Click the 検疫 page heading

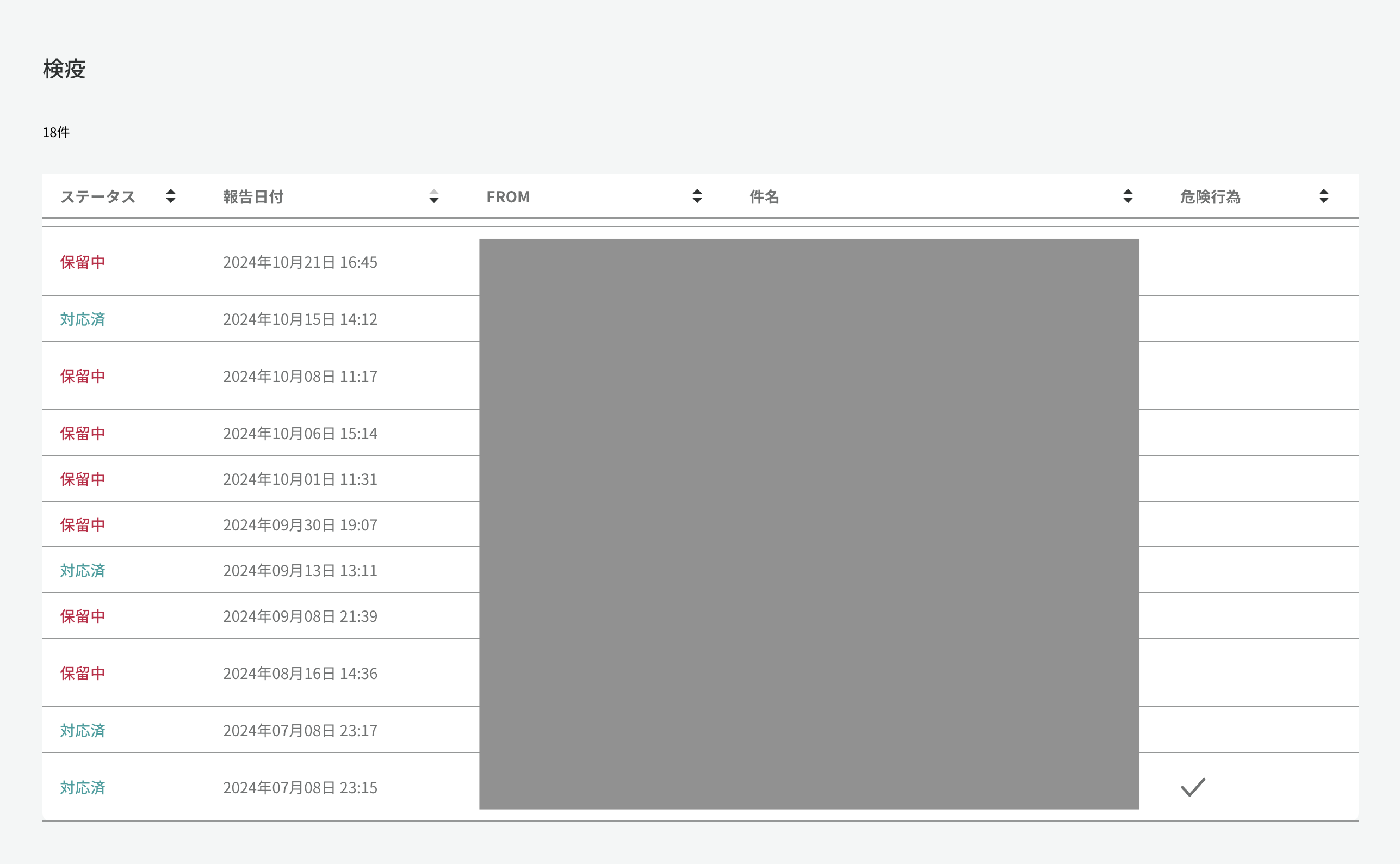[x=64, y=69]
